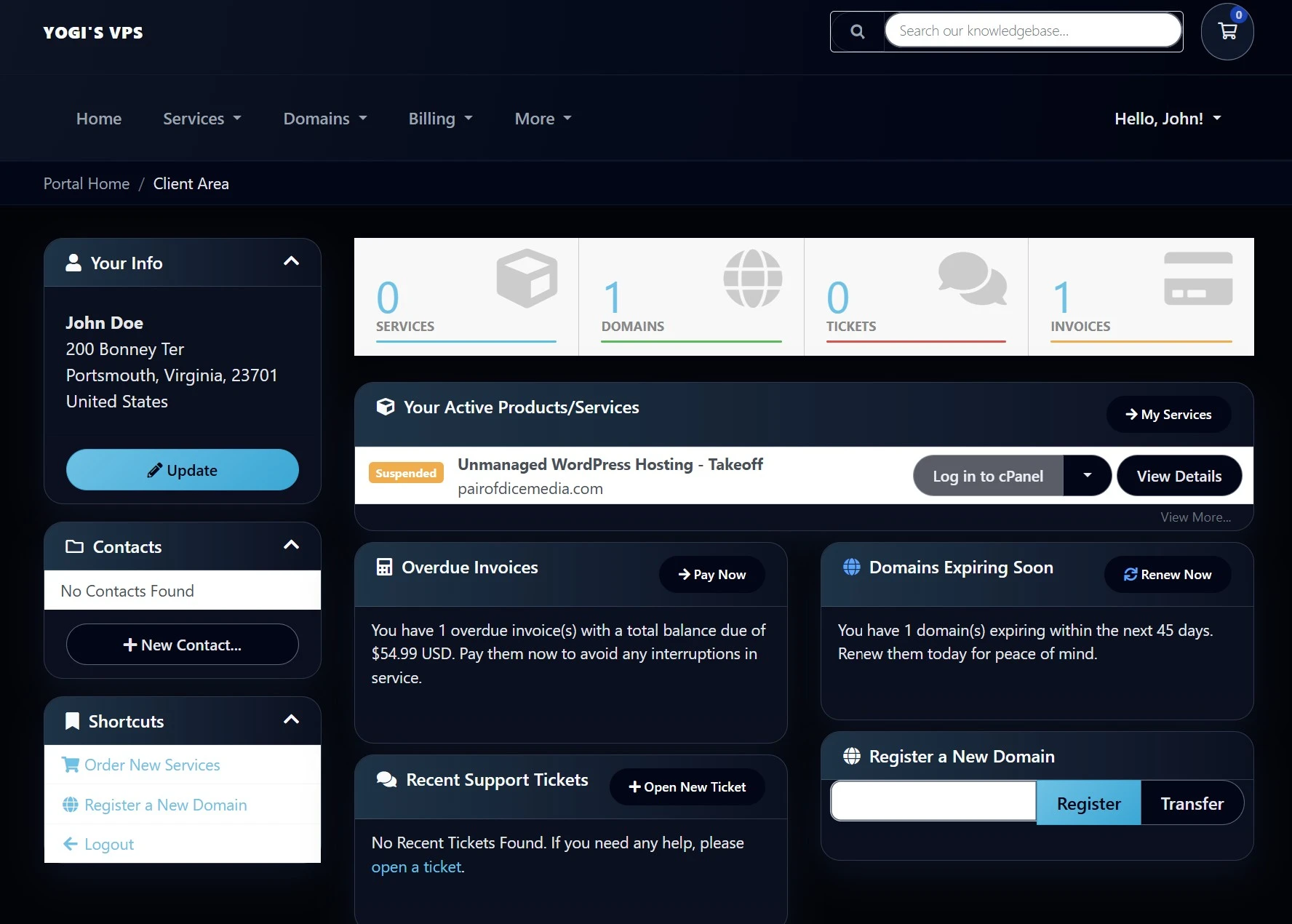Click the knowledgebase search magnifier icon

click(858, 31)
